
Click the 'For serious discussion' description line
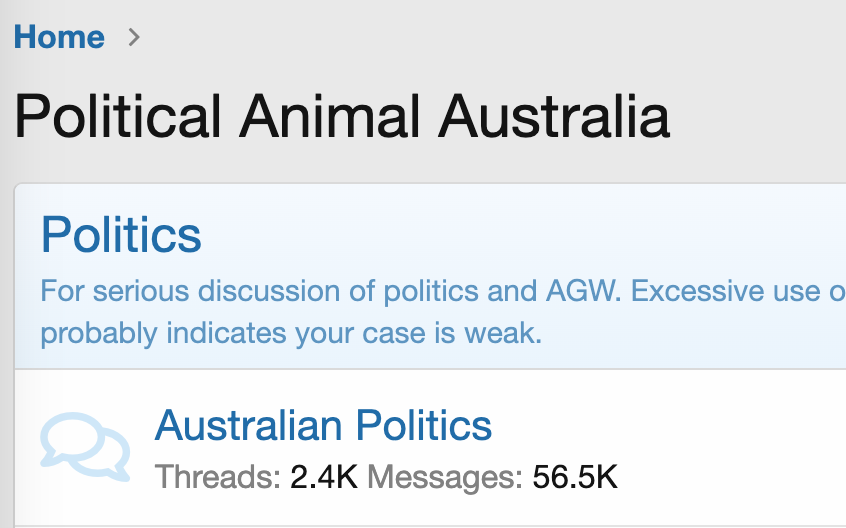pos(300,293)
